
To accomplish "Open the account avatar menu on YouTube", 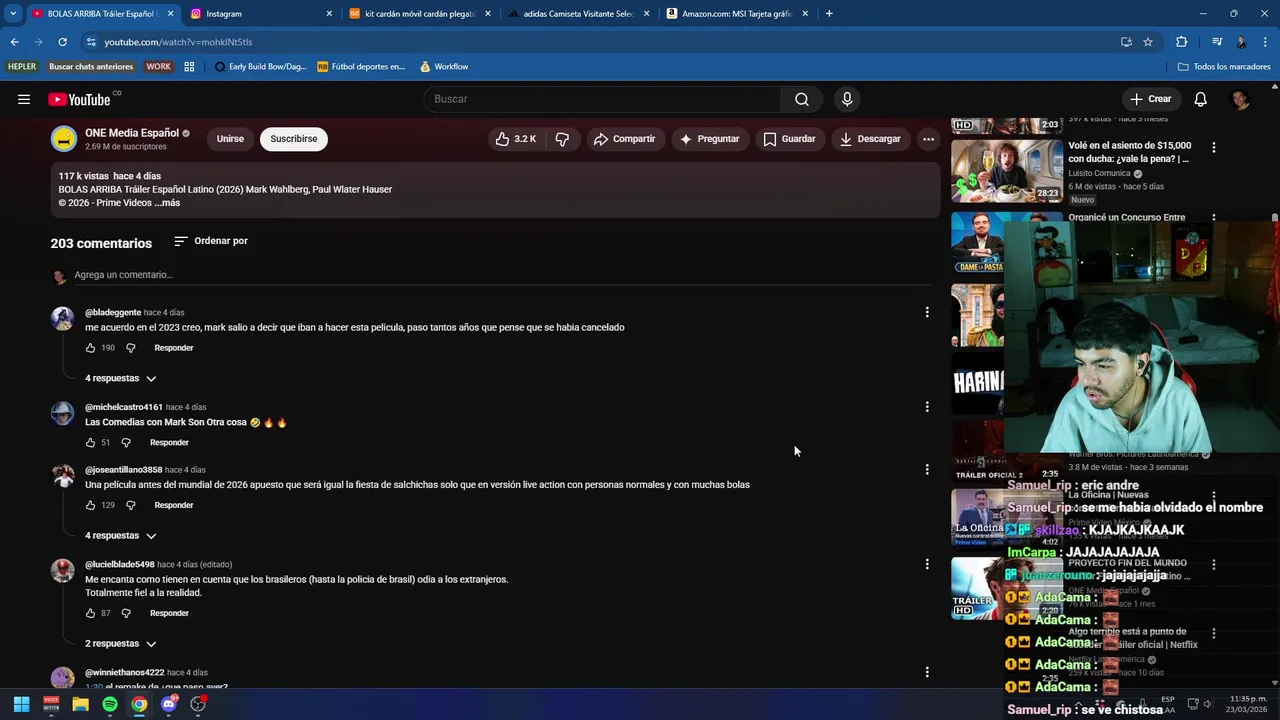I will point(1240,99).
